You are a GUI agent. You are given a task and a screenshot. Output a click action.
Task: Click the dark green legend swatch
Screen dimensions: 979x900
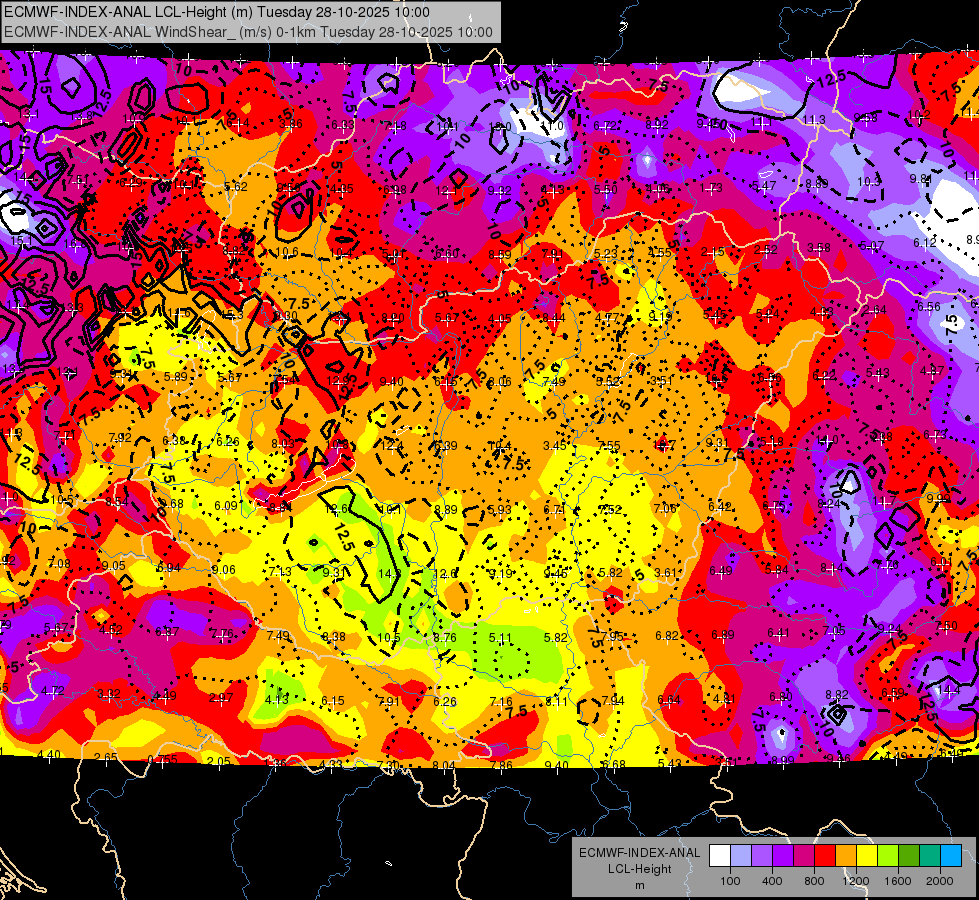click(x=909, y=856)
